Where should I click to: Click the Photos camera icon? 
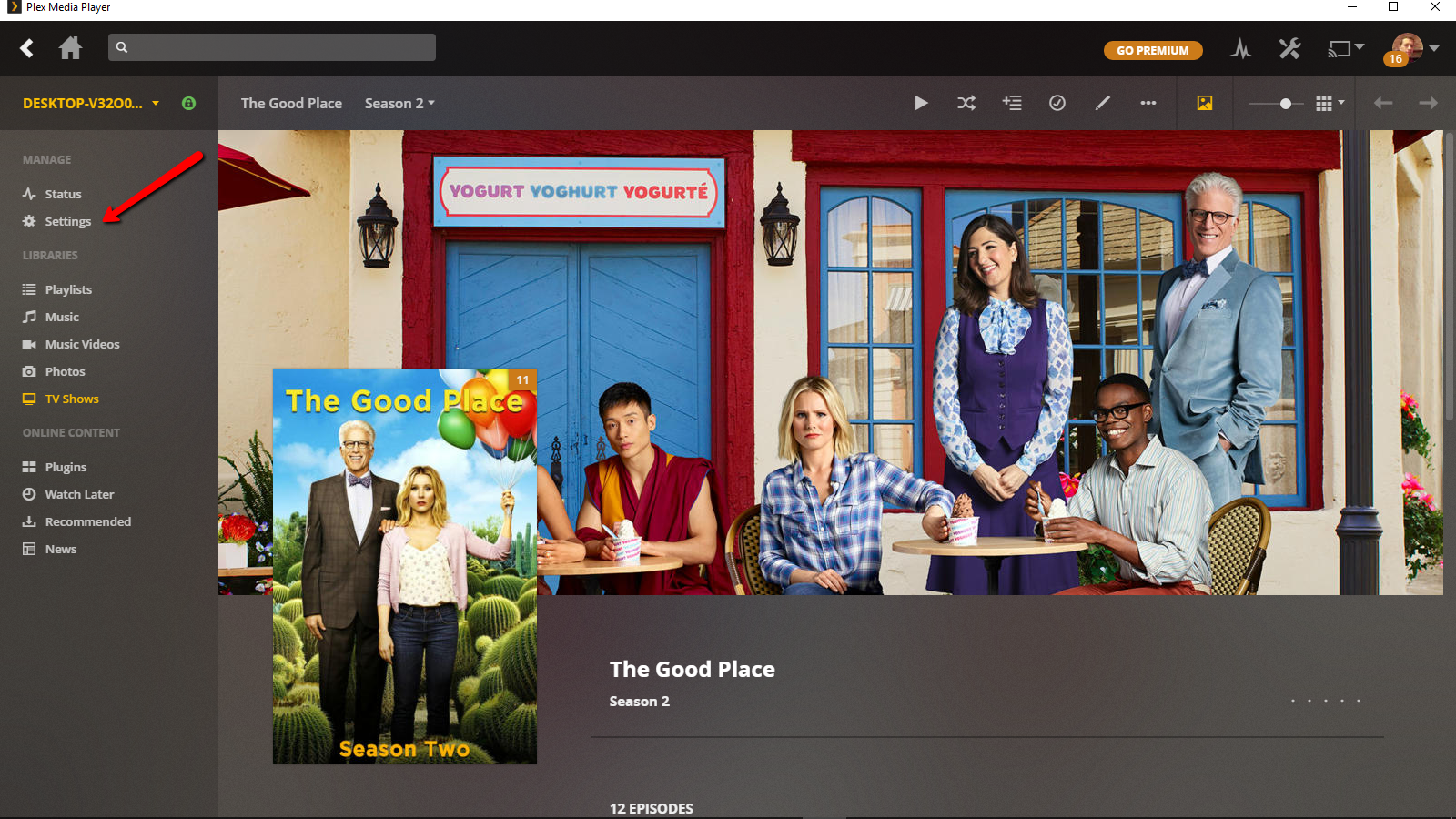(x=29, y=371)
